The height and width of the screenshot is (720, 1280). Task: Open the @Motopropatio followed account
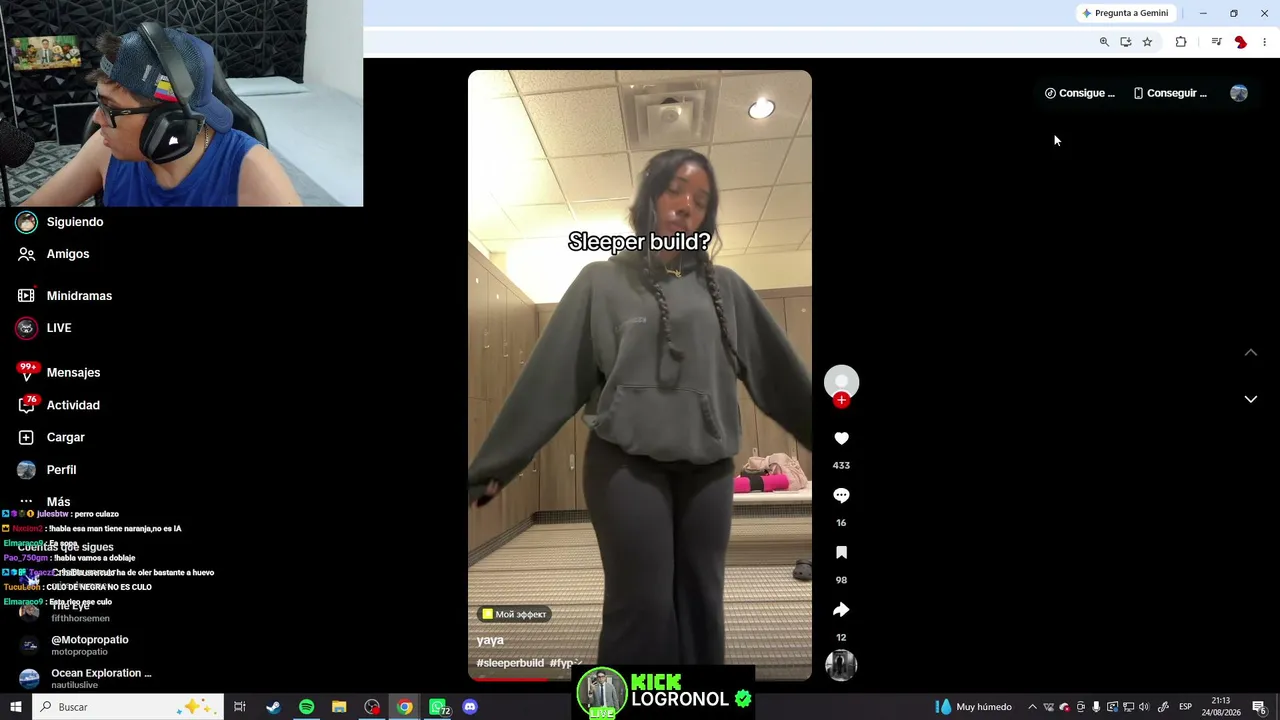point(75,645)
